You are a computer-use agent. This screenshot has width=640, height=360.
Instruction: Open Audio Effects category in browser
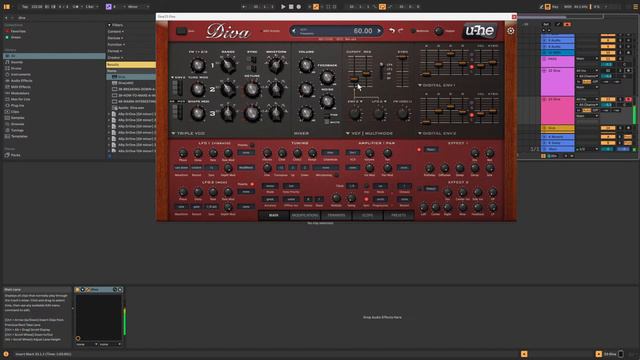pyautogui.click(x=21, y=81)
